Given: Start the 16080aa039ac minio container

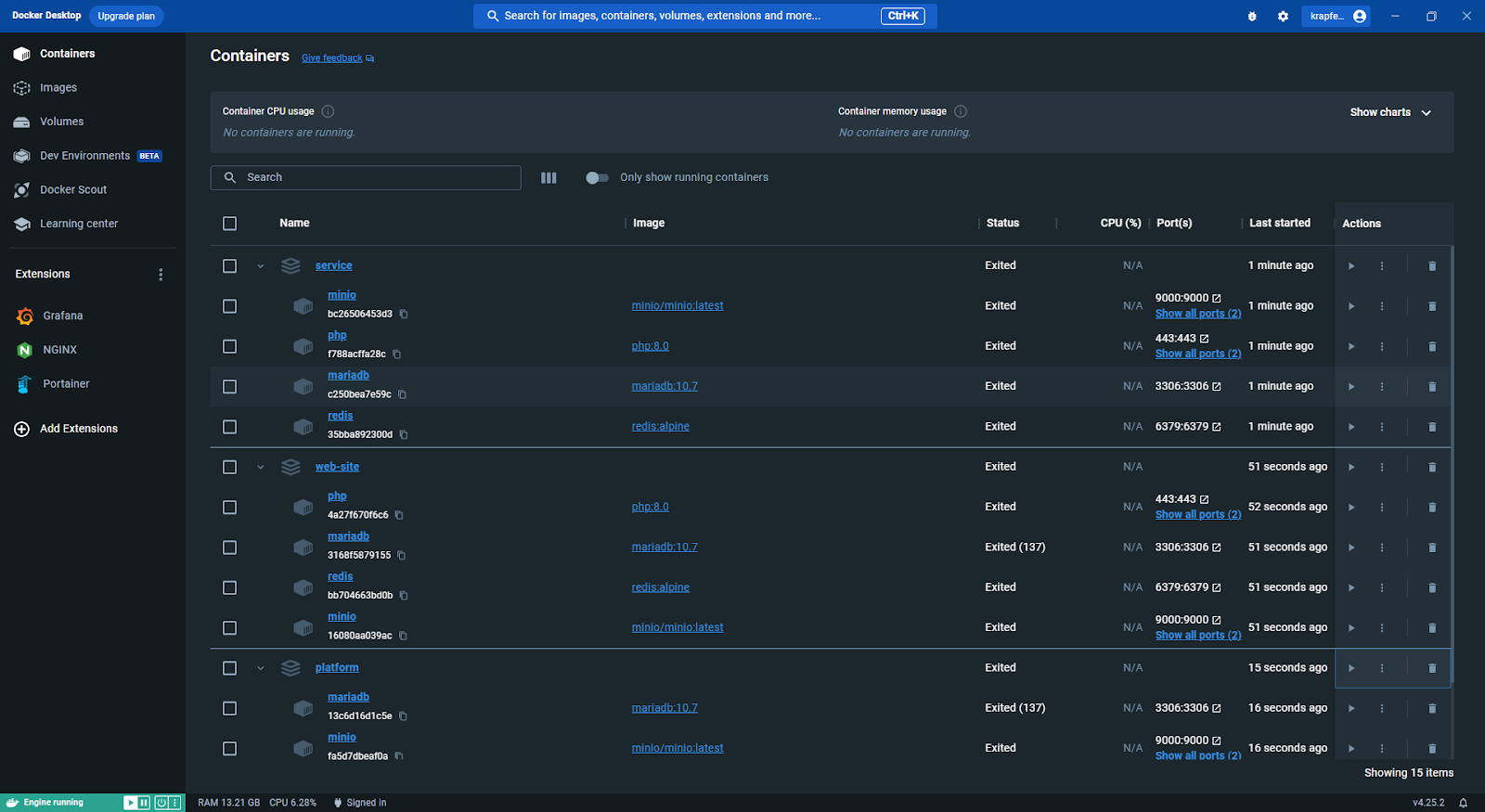Looking at the screenshot, I should click(1351, 628).
